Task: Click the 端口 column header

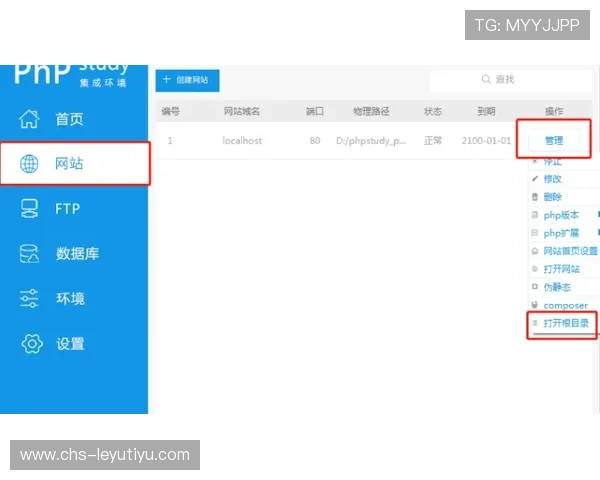Action: (315, 111)
